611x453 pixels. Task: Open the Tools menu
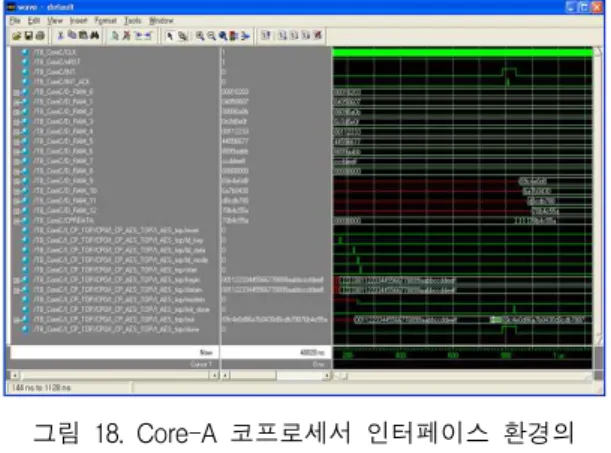132,20
